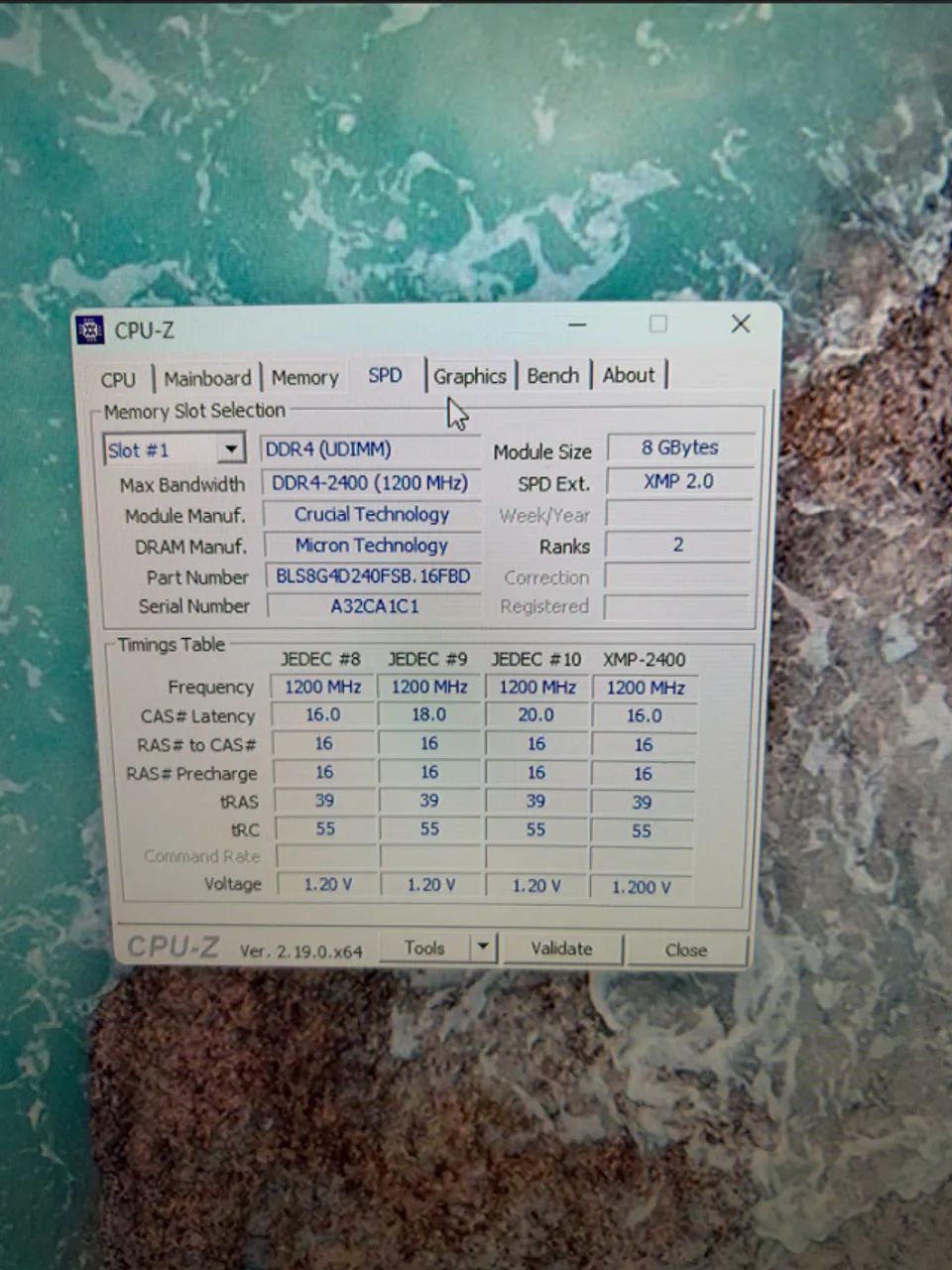Click the Part Number label
The height and width of the screenshot is (1270, 952).
pos(197,577)
